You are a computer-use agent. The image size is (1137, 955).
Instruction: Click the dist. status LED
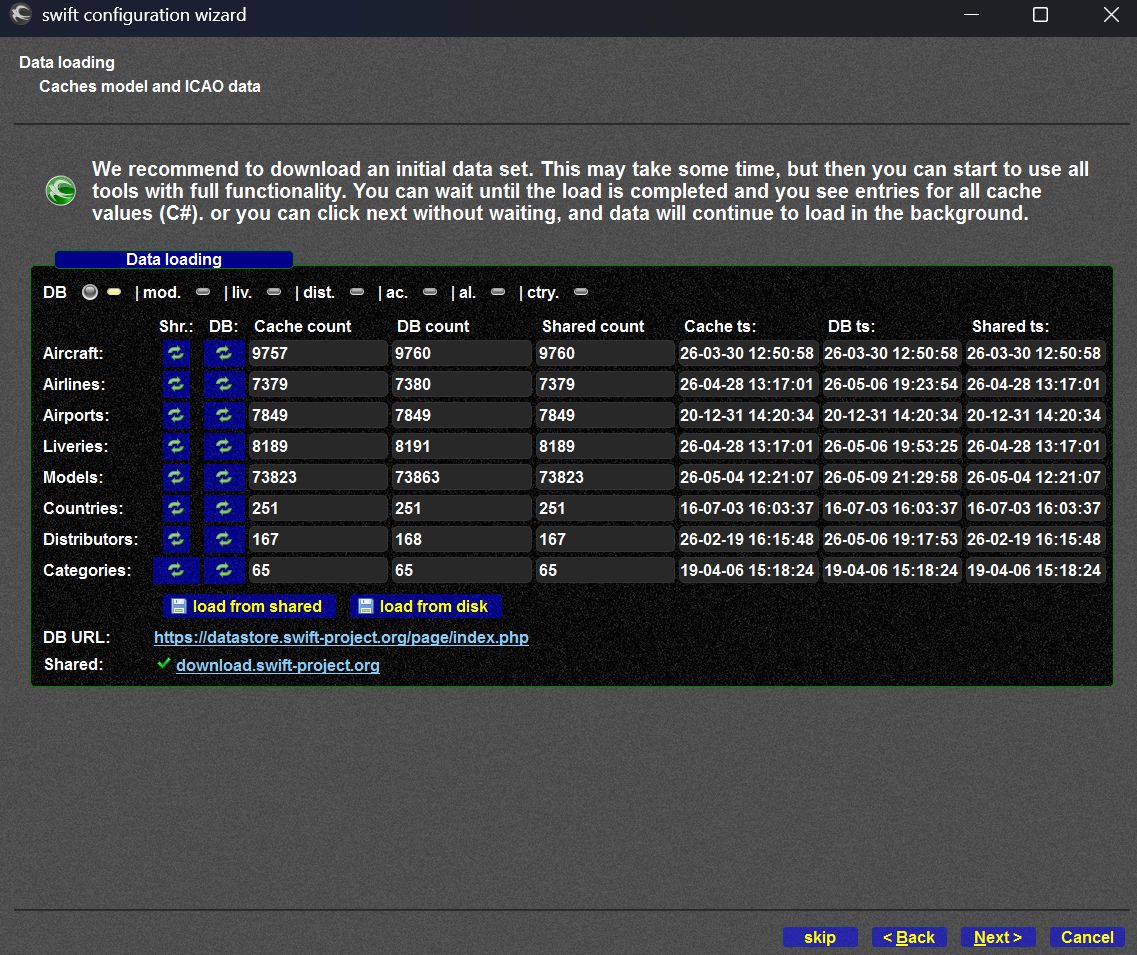pyautogui.click(x=357, y=292)
